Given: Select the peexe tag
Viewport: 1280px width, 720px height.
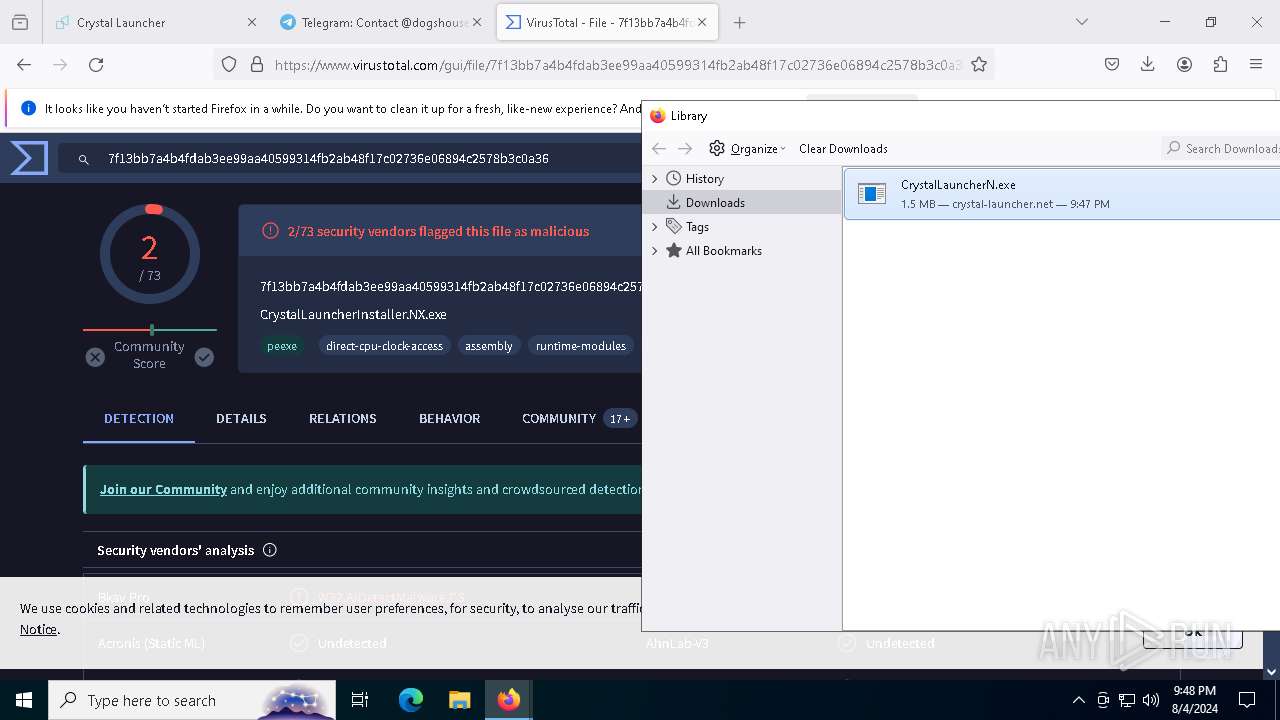Looking at the screenshot, I should 282,346.
